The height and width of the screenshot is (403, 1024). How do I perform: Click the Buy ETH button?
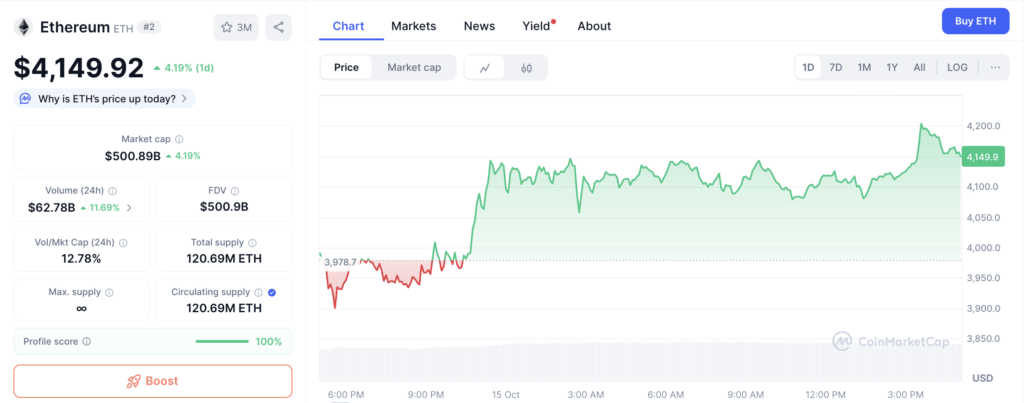point(976,21)
